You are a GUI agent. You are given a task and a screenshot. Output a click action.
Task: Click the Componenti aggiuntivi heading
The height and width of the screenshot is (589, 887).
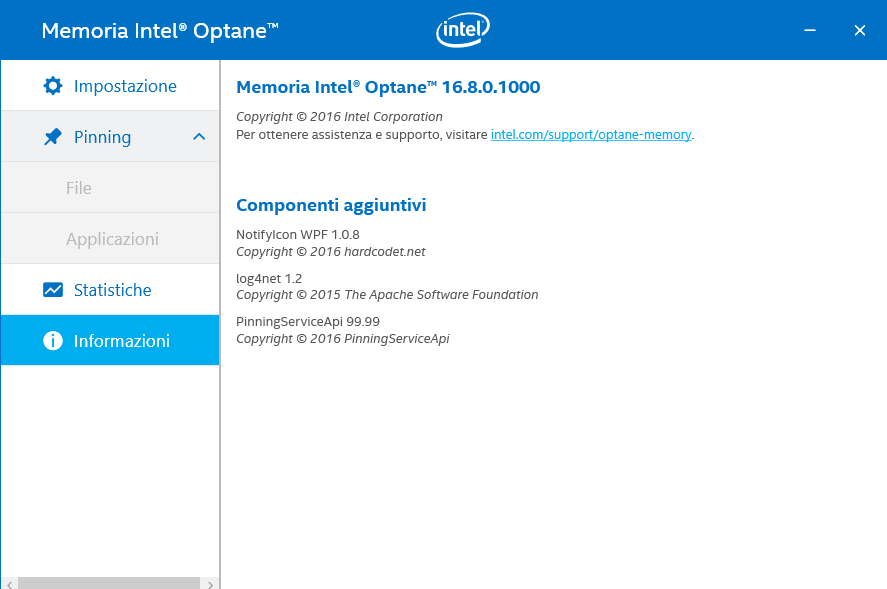[x=331, y=205]
